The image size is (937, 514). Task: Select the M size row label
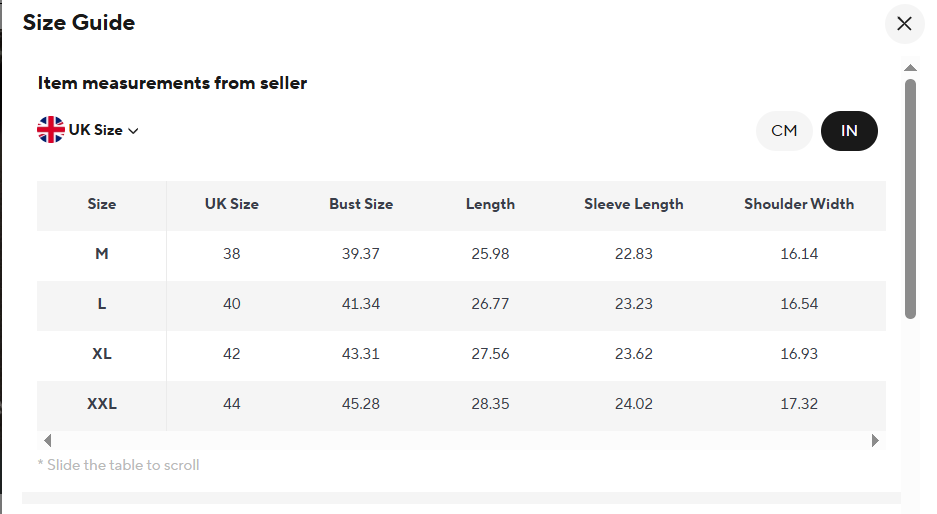click(x=102, y=254)
